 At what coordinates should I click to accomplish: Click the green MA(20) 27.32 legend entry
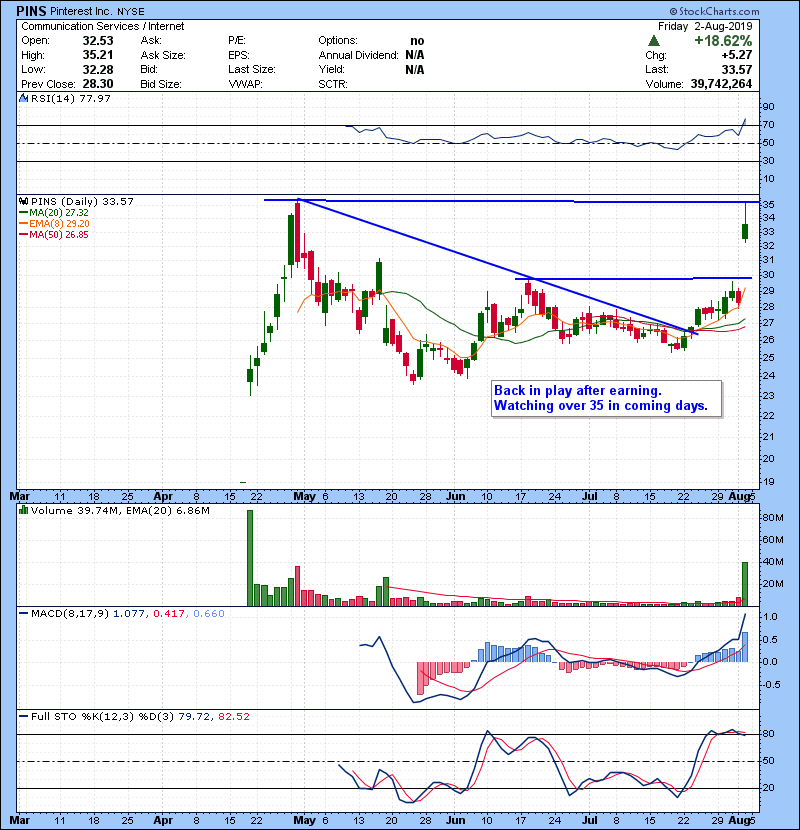pos(54,212)
